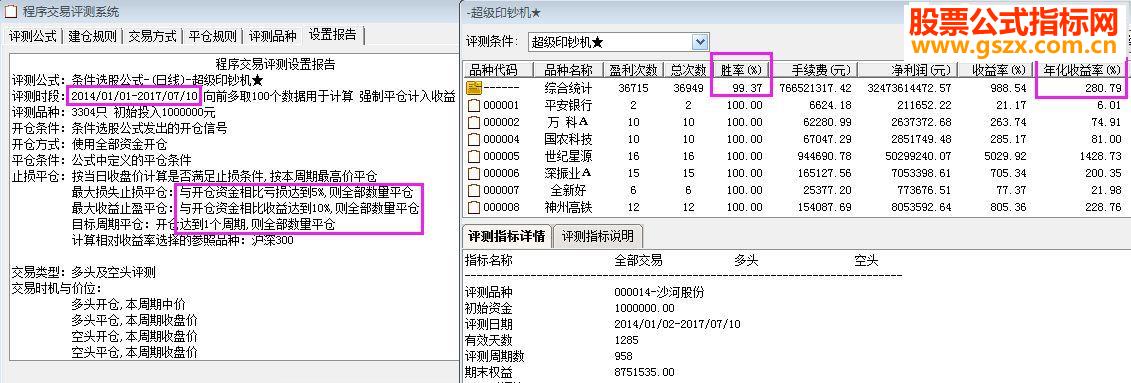Sort by the 总次数 column header
This screenshot has height=383, width=1131.
[686, 70]
